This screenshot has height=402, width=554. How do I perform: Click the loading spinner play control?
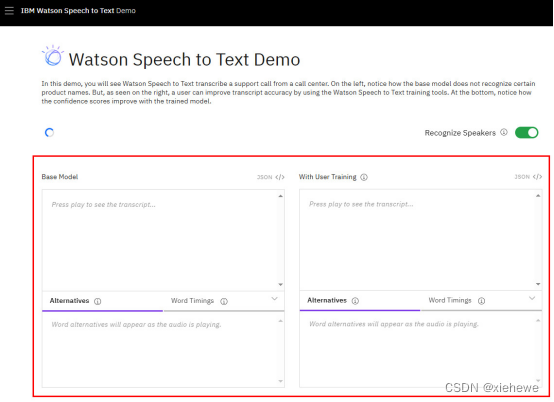pos(49,132)
